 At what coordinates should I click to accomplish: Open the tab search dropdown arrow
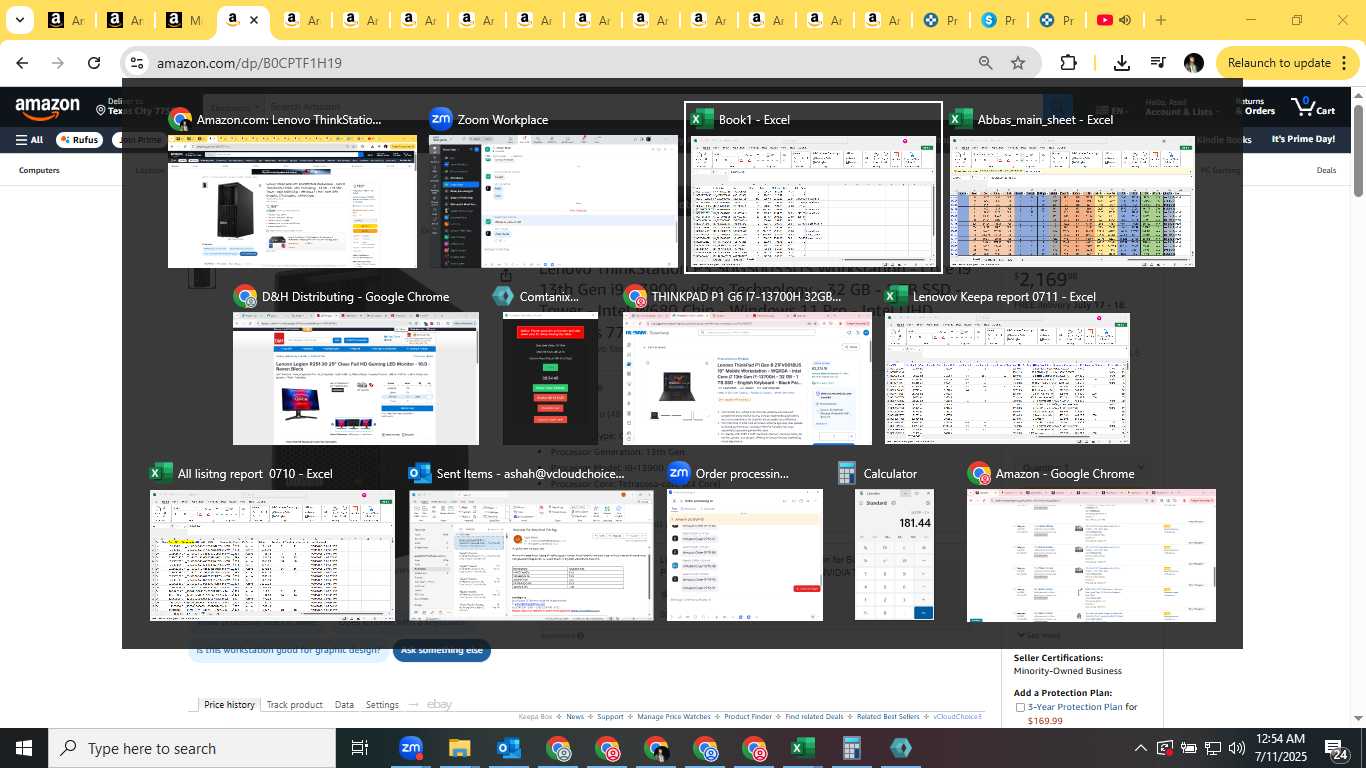click(19, 20)
